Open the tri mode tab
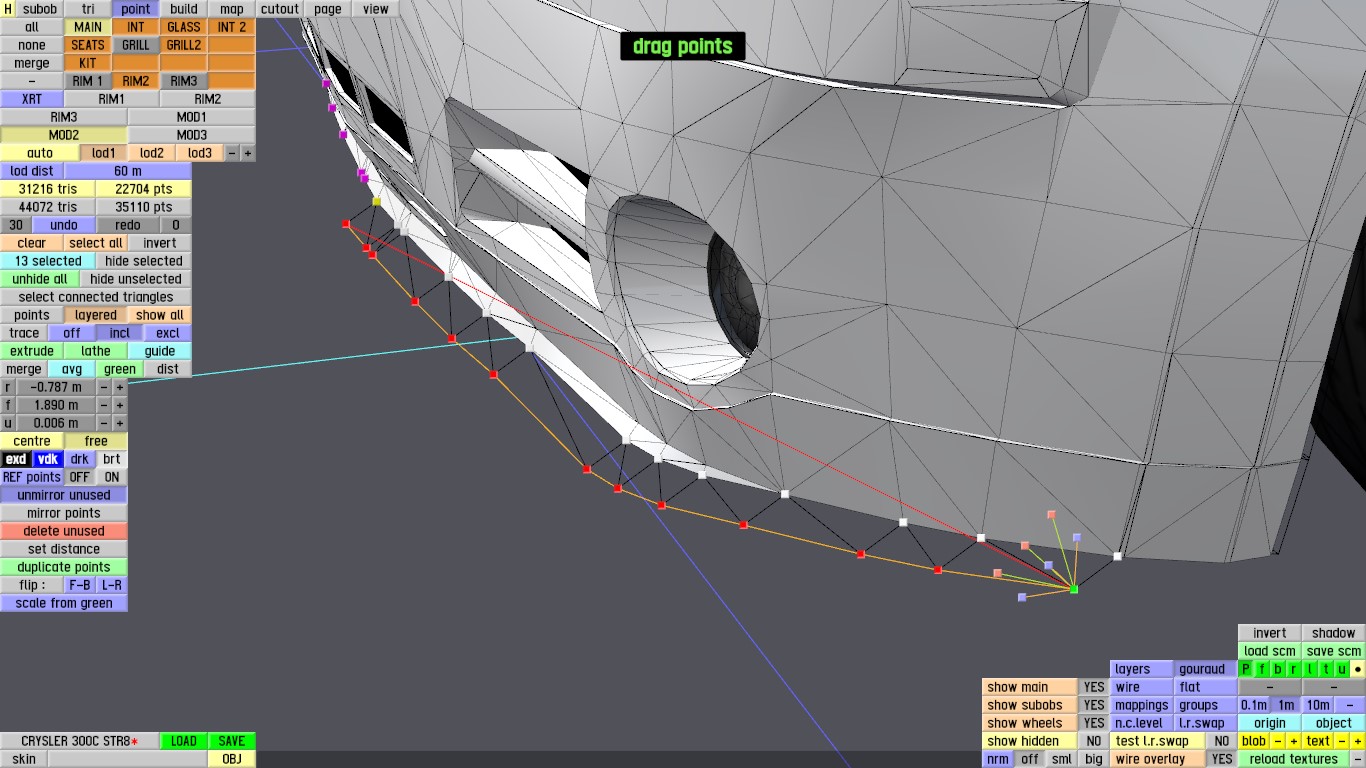Viewport: 1366px width, 768px height. (x=88, y=9)
